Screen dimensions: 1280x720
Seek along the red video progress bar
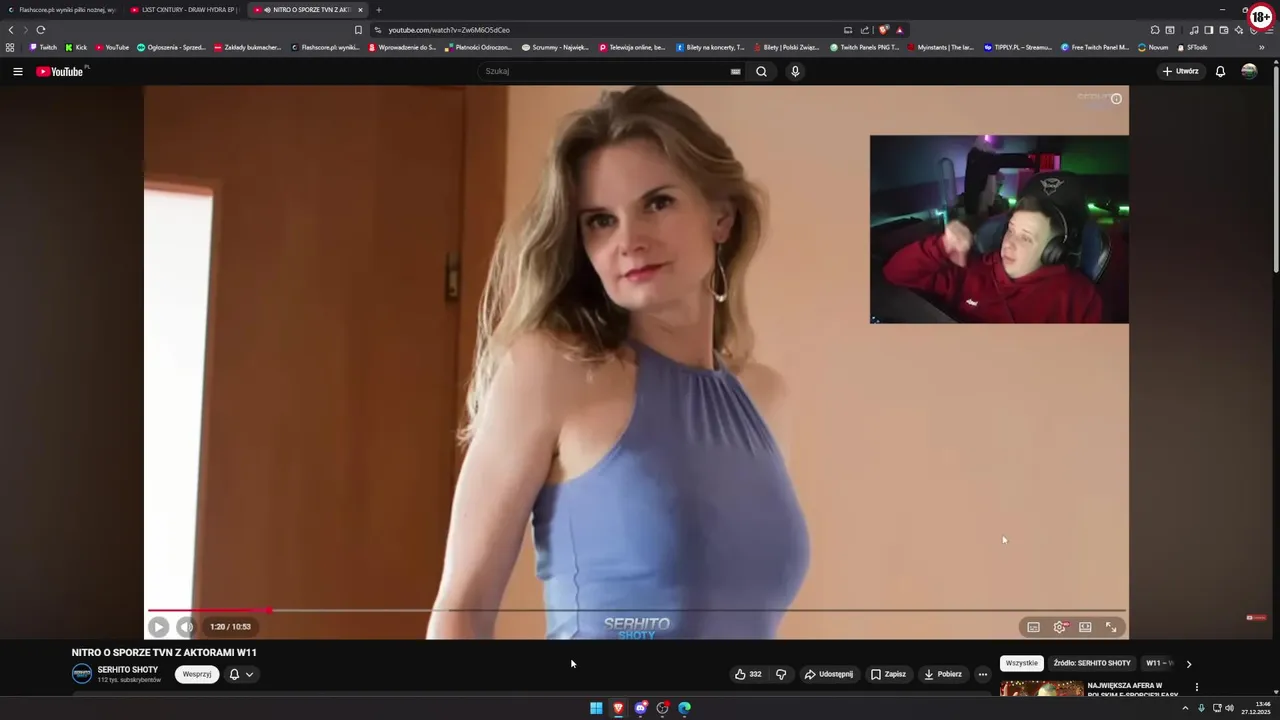(637, 610)
